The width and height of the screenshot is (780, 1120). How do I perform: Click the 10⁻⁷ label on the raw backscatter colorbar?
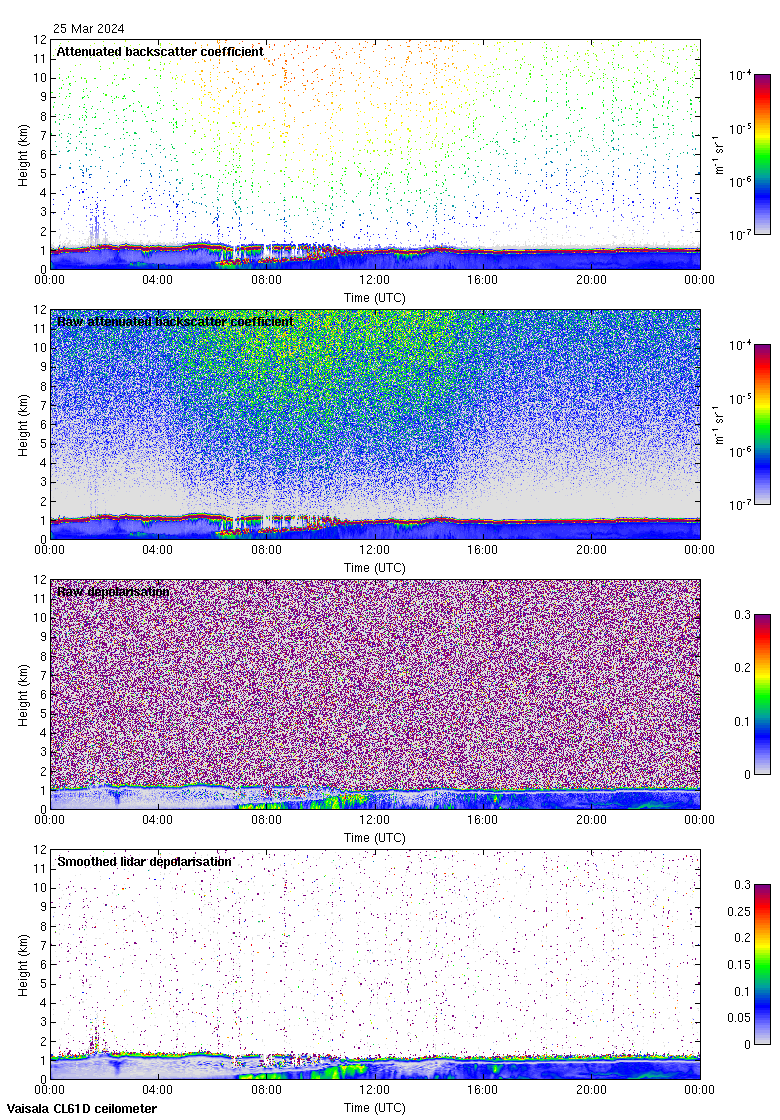[740, 504]
